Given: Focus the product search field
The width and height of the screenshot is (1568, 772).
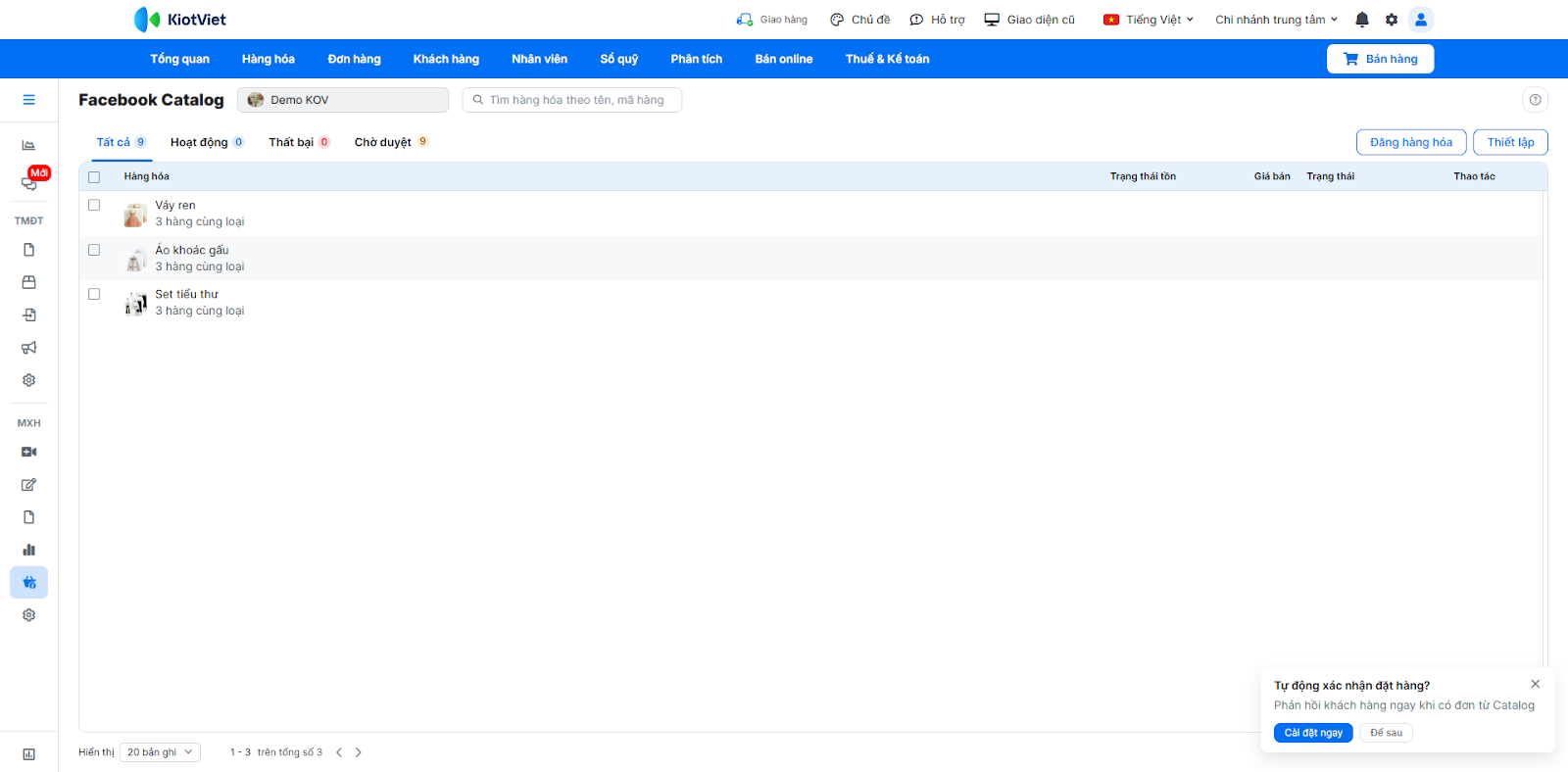Looking at the screenshot, I should click(x=572, y=100).
